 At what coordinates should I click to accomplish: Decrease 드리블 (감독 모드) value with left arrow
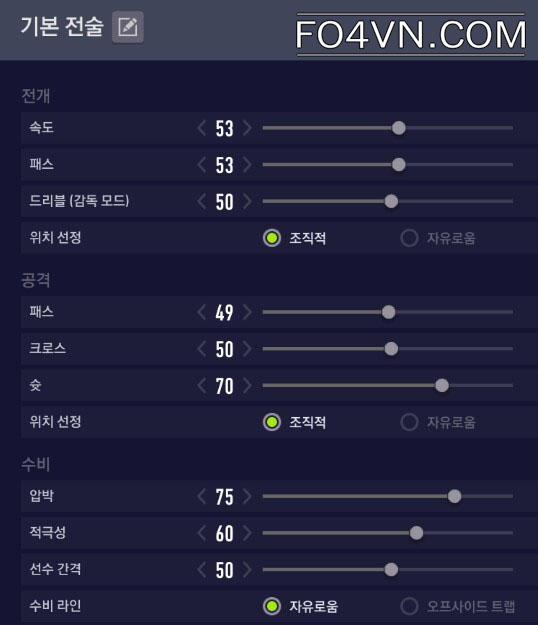point(202,202)
